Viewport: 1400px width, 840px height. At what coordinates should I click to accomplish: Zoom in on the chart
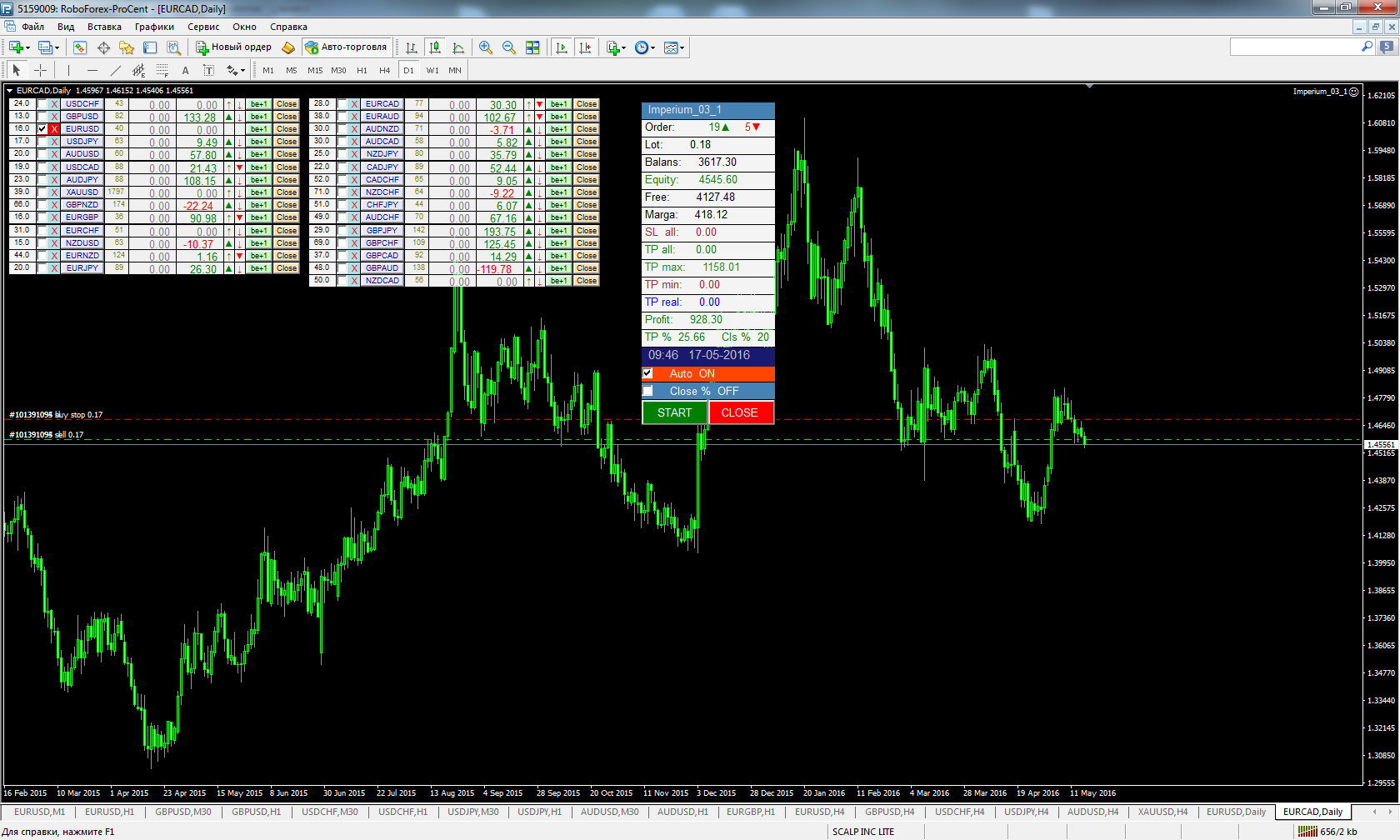click(x=486, y=47)
